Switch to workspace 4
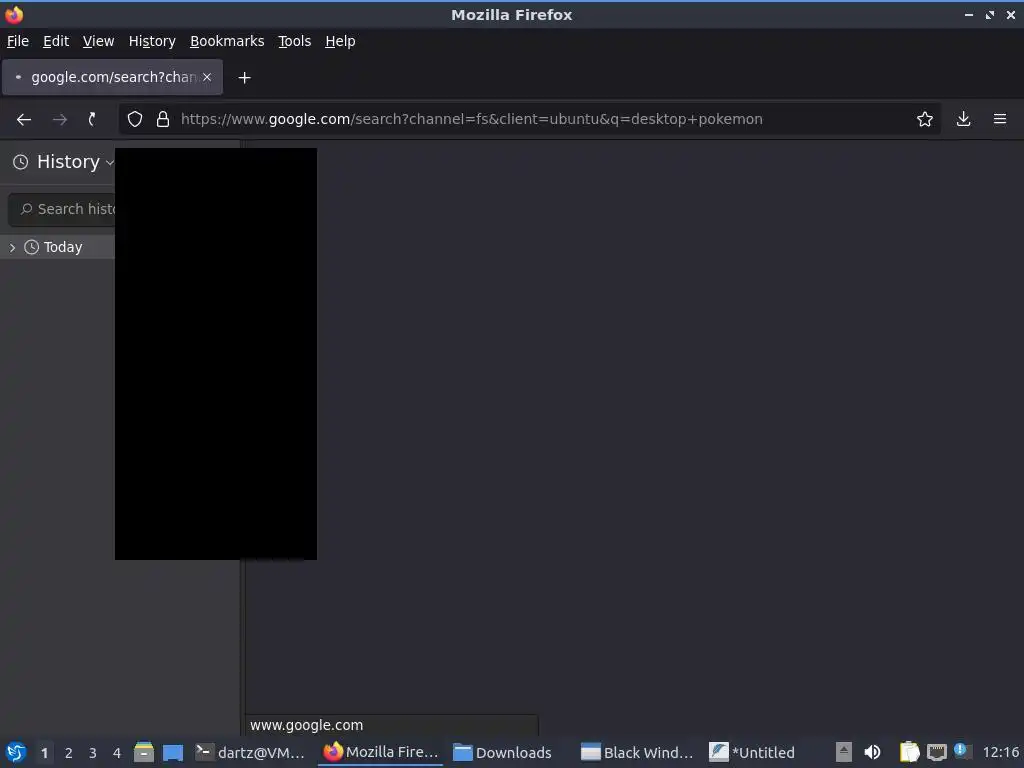The image size is (1024, 768). tap(117, 753)
